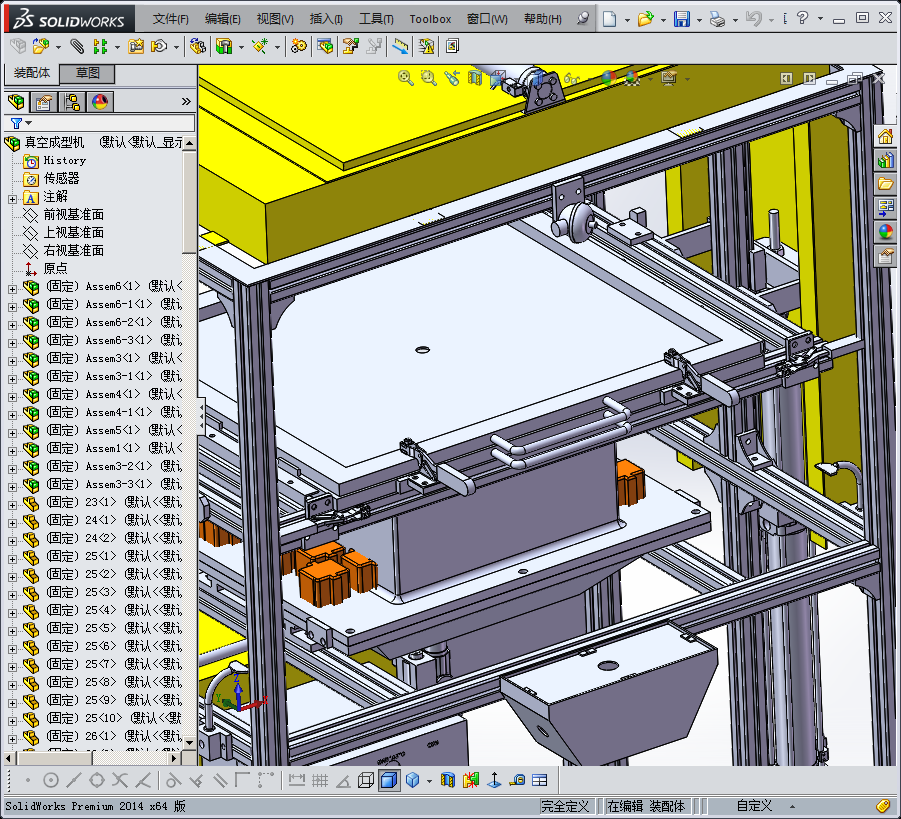The image size is (901, 819).
Task: Open SolidWorks Resources home icon
Action: [885, 136]
